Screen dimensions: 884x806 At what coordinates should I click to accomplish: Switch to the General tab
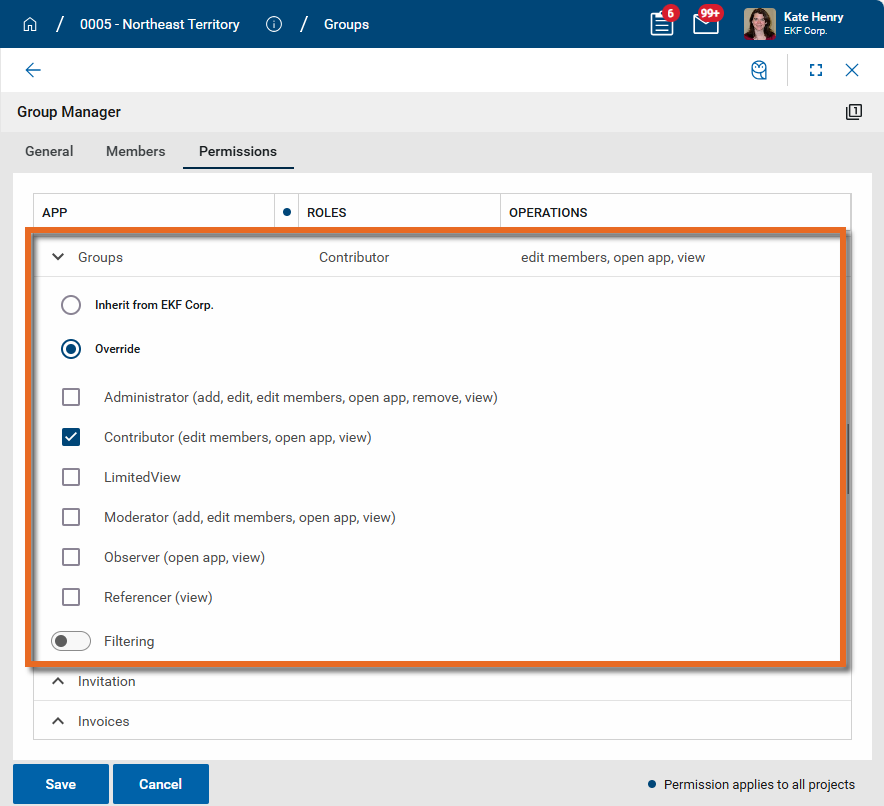point(49,151)
